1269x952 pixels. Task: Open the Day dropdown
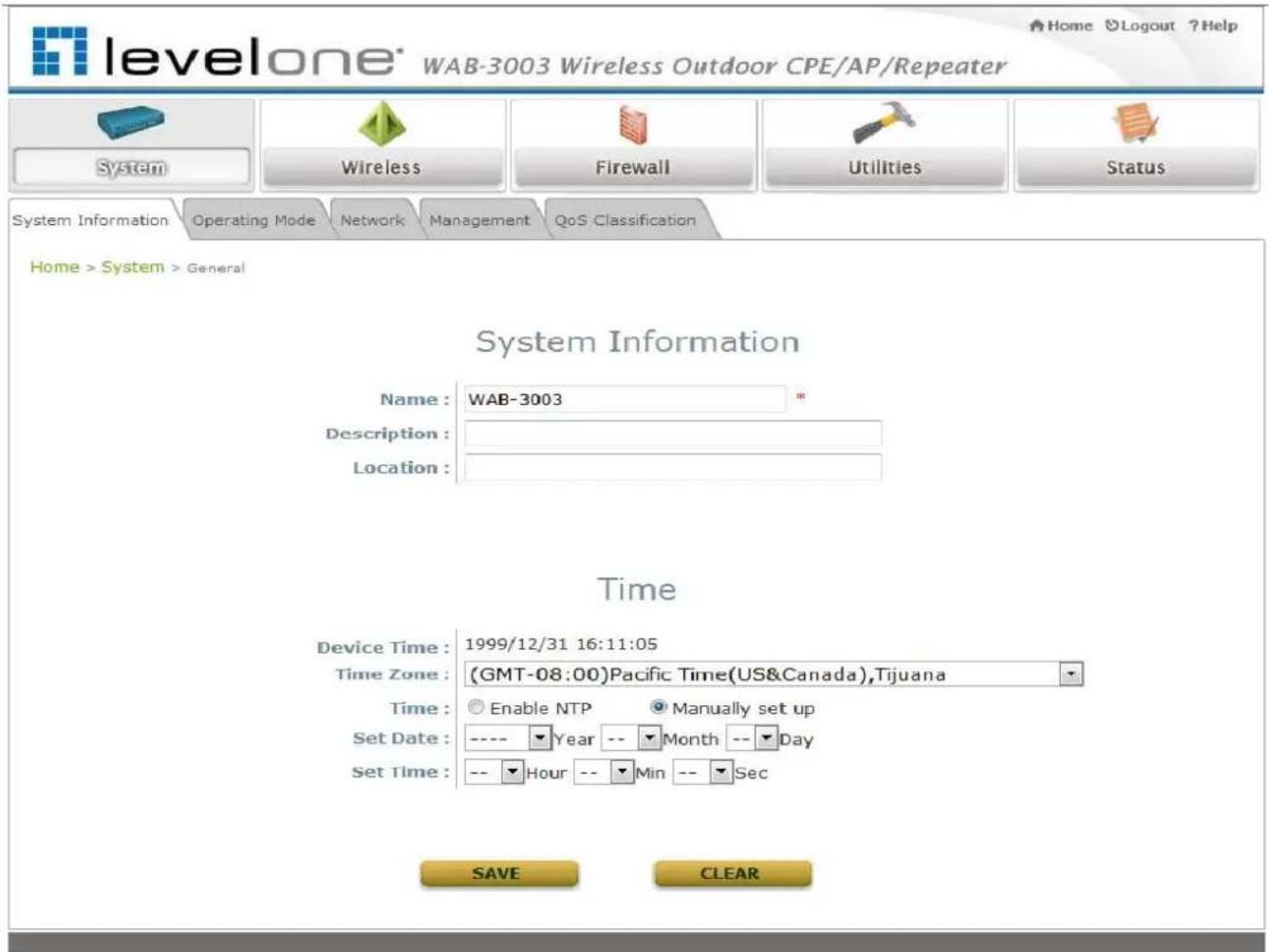point(752,737)
